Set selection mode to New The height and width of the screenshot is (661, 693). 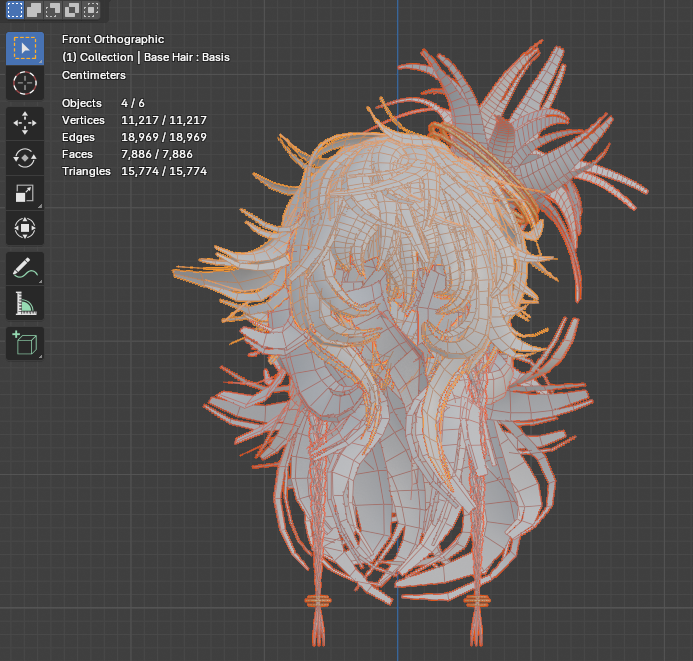(x=15, y=10)
